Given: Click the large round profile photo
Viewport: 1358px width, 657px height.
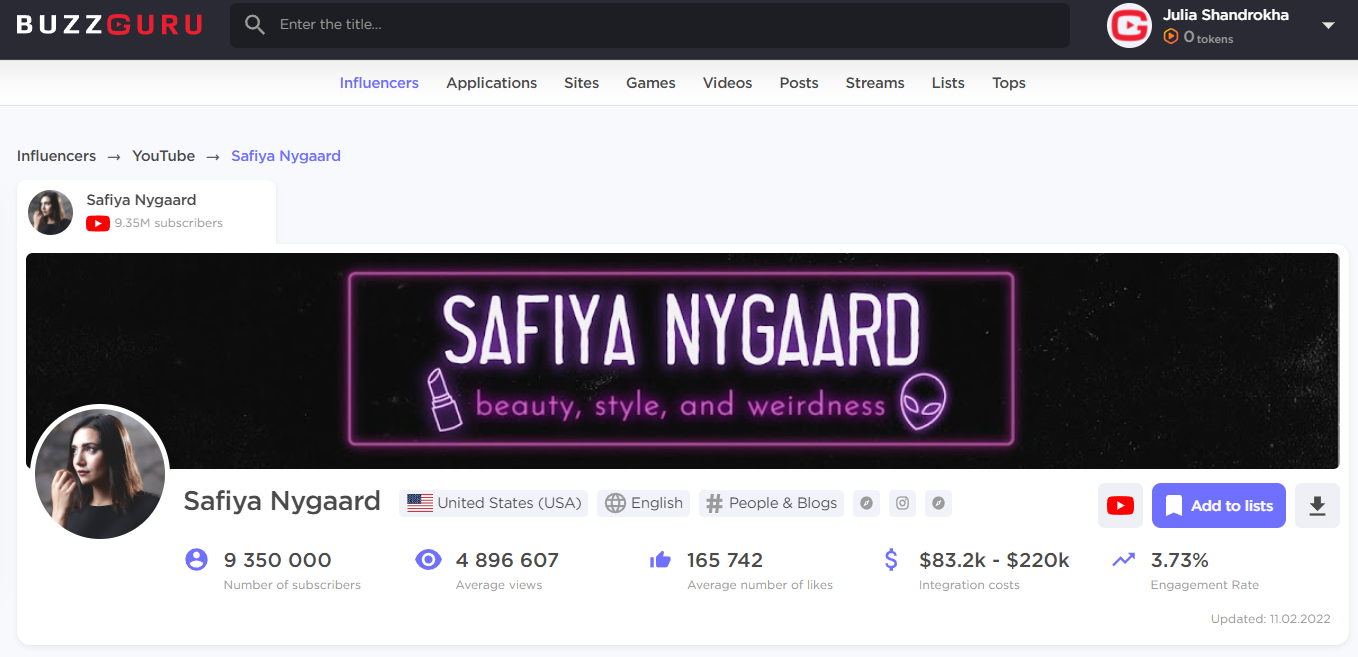Looking at the screenshot, I should pos(100,474).
